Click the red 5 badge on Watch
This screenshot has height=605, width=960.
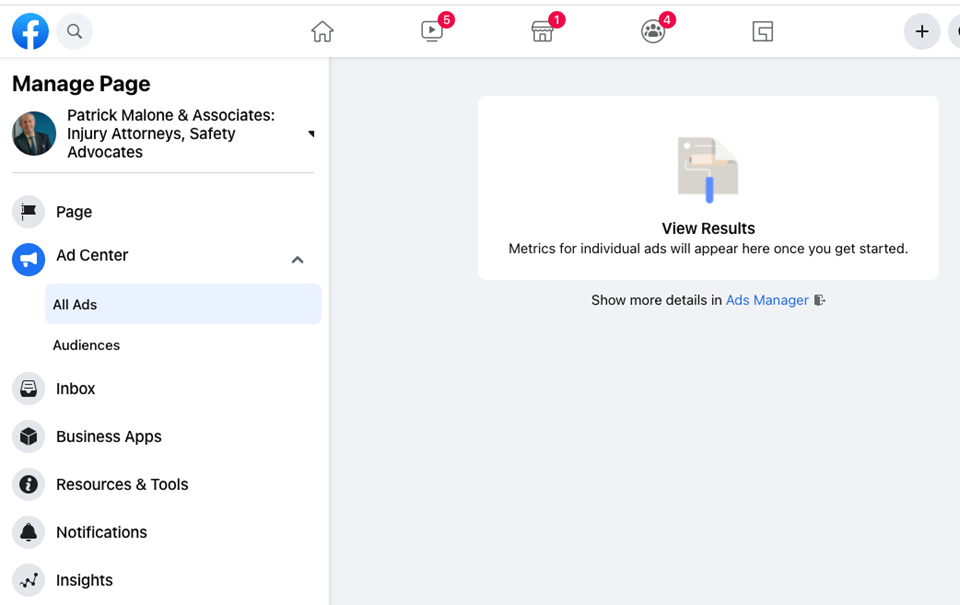coord(446,20)
